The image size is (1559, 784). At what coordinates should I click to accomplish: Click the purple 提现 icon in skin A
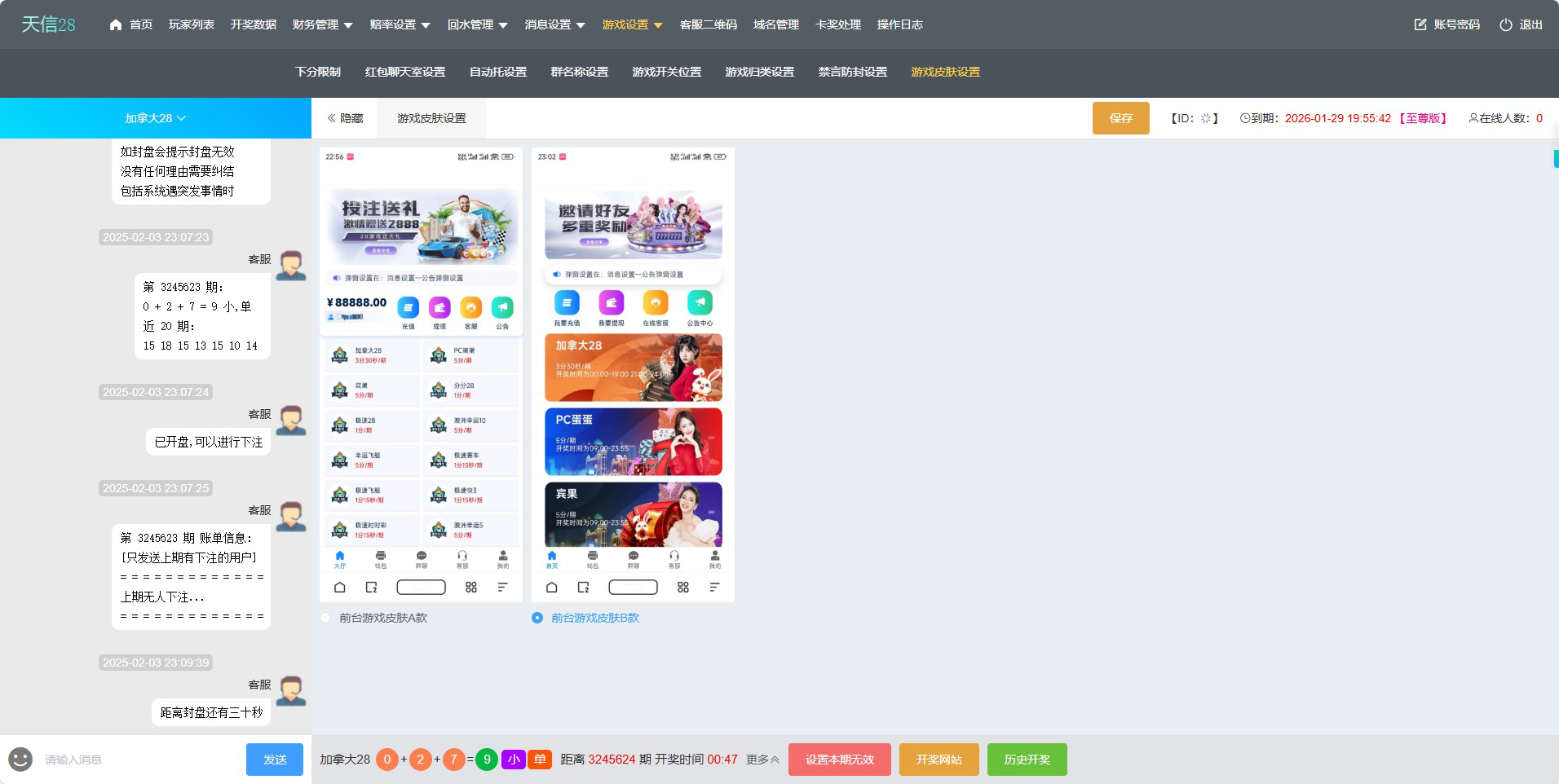(439, 307)
